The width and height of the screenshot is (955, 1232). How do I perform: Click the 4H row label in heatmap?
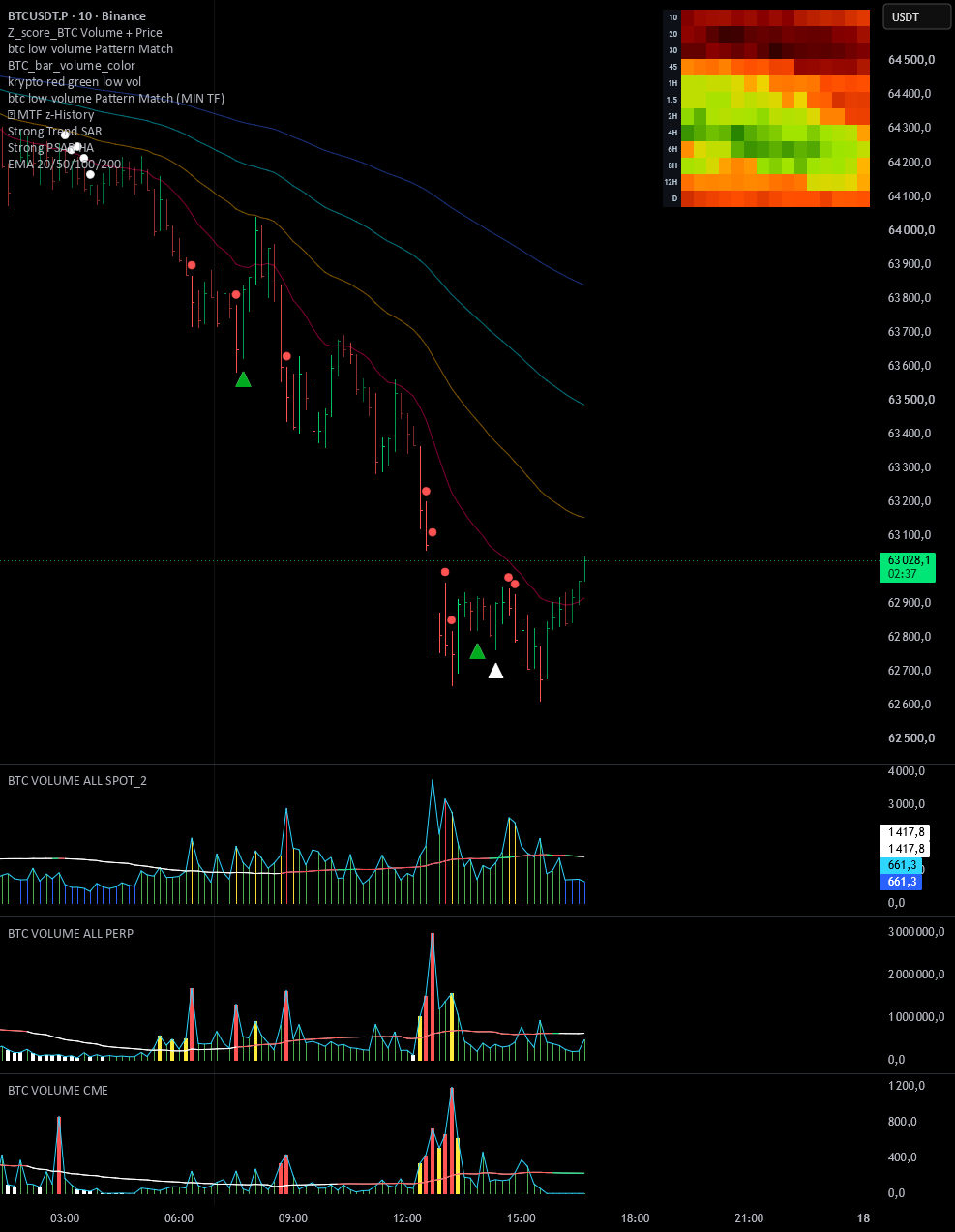(x=672, y=133)
